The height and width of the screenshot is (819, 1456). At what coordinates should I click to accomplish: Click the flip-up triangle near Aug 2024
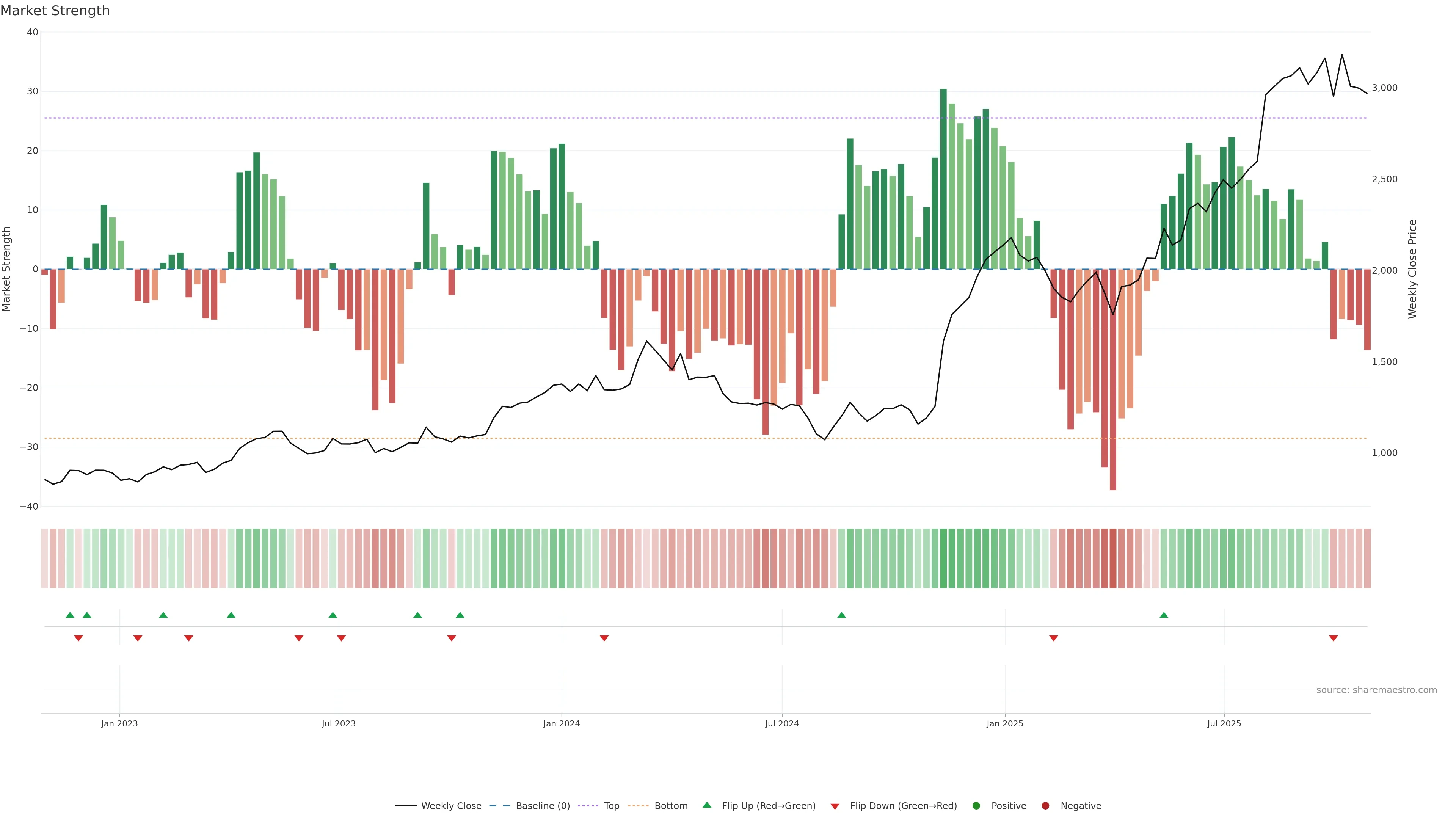(x=842, y=615)
